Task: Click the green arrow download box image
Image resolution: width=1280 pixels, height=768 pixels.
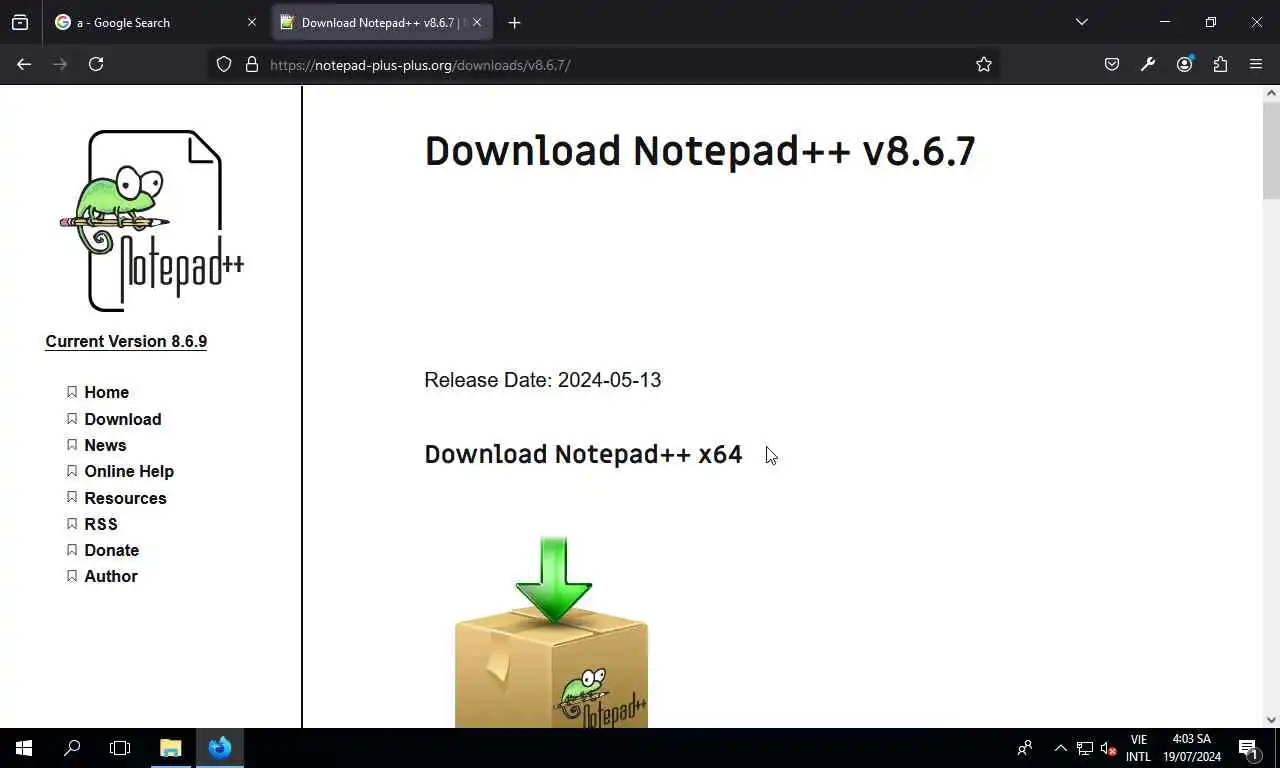Action: tap(552, 632)
